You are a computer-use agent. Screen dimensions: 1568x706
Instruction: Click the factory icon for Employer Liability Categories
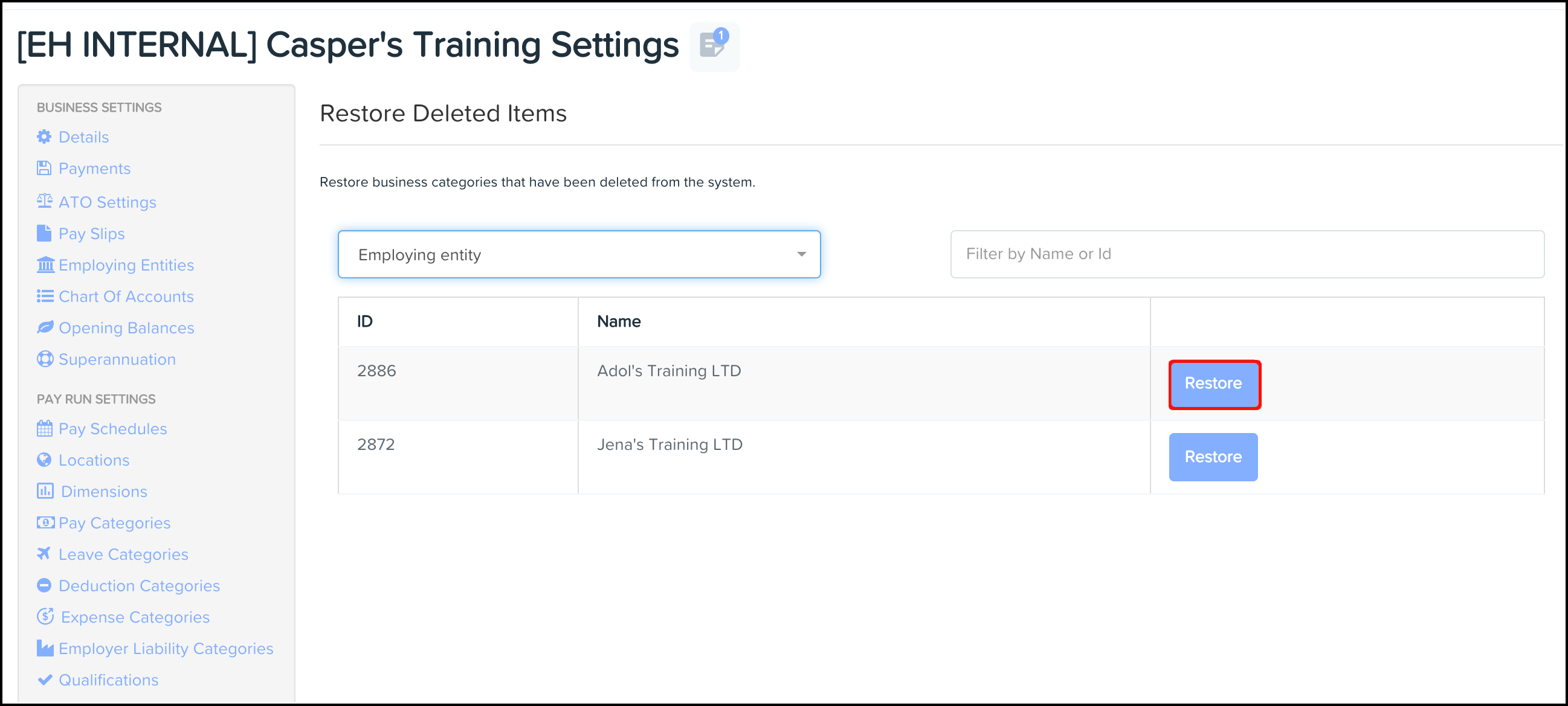point(45,648)
